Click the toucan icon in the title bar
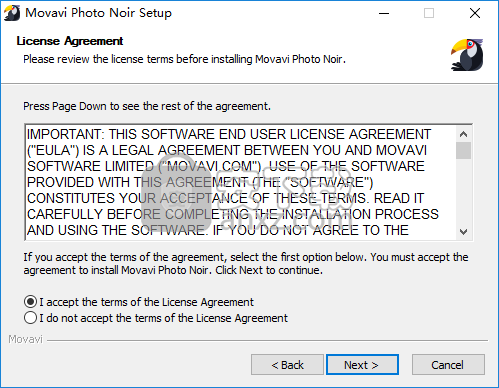The height and width of the screenshot is (388, 499). 12,13
